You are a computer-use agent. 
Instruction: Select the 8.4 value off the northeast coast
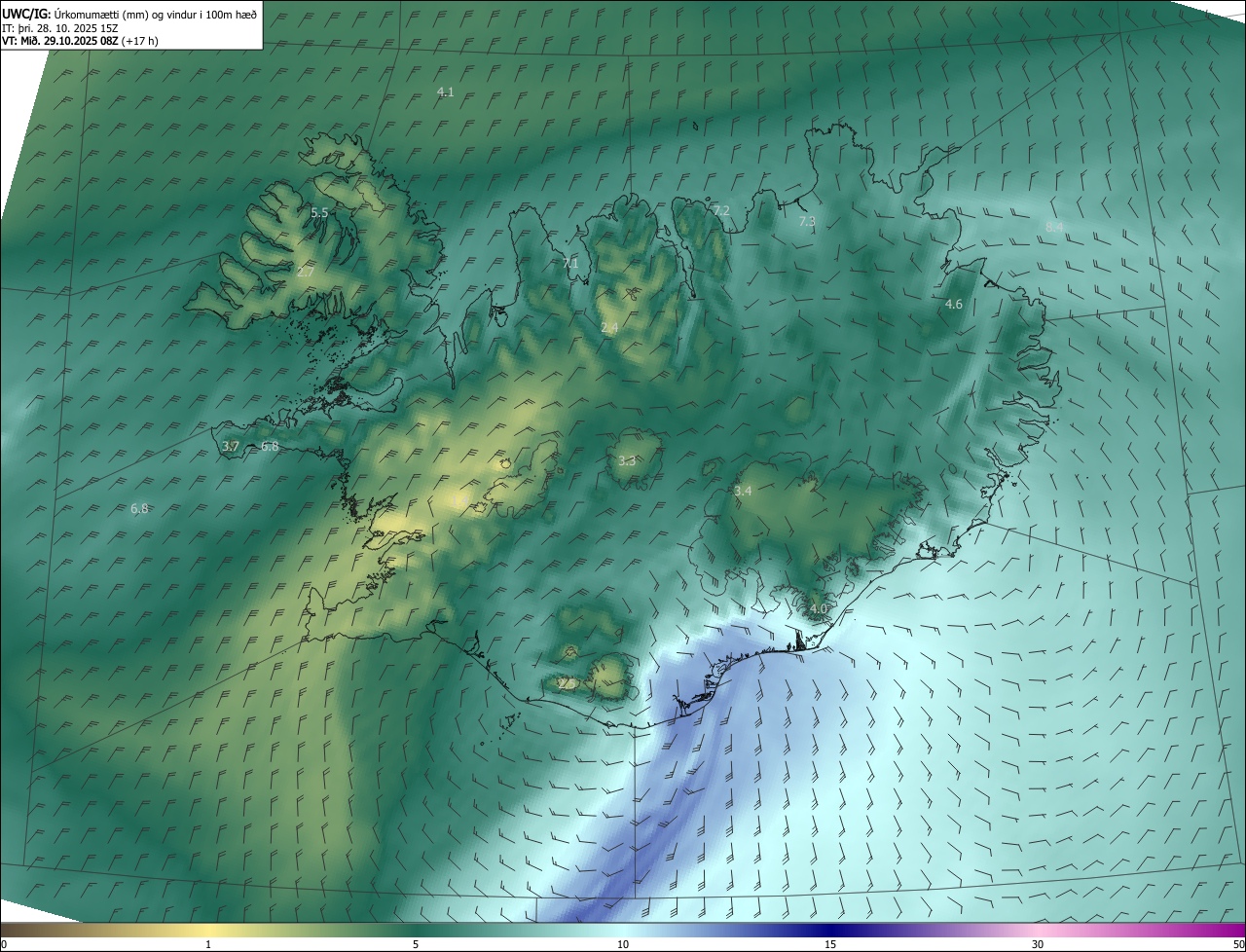pos(1054,227)
